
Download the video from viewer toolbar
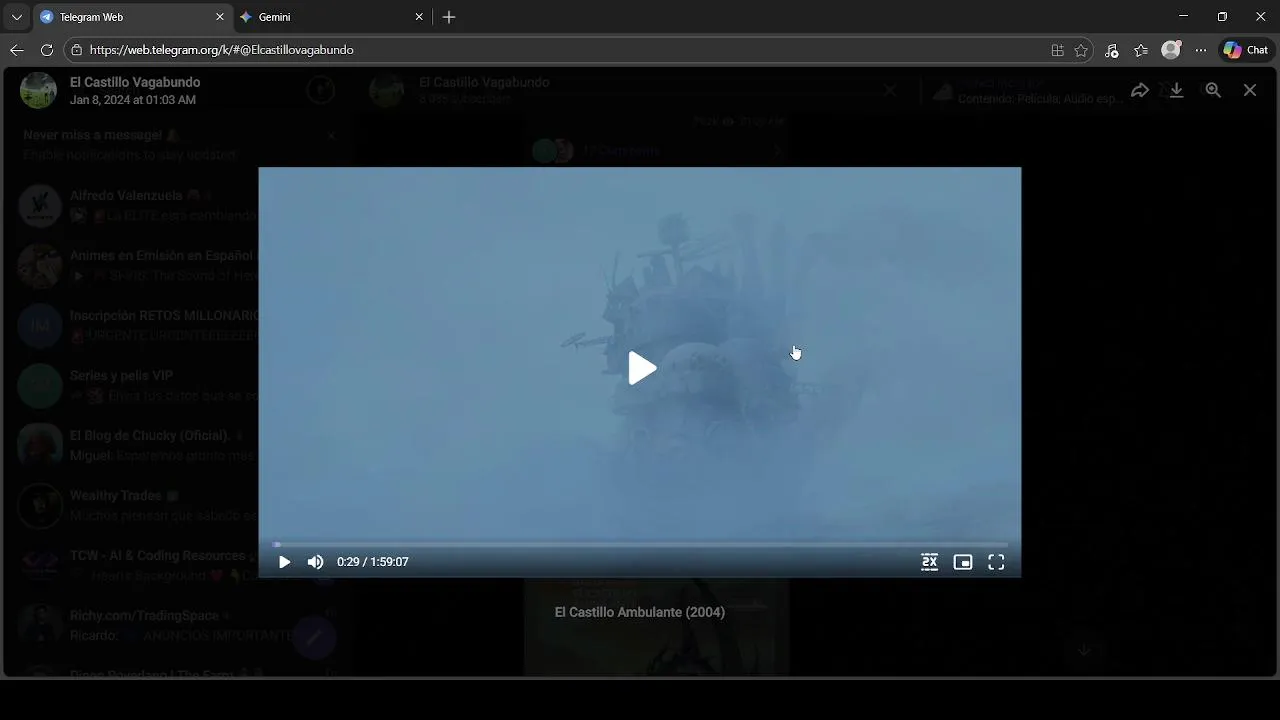pos(1177,90)
